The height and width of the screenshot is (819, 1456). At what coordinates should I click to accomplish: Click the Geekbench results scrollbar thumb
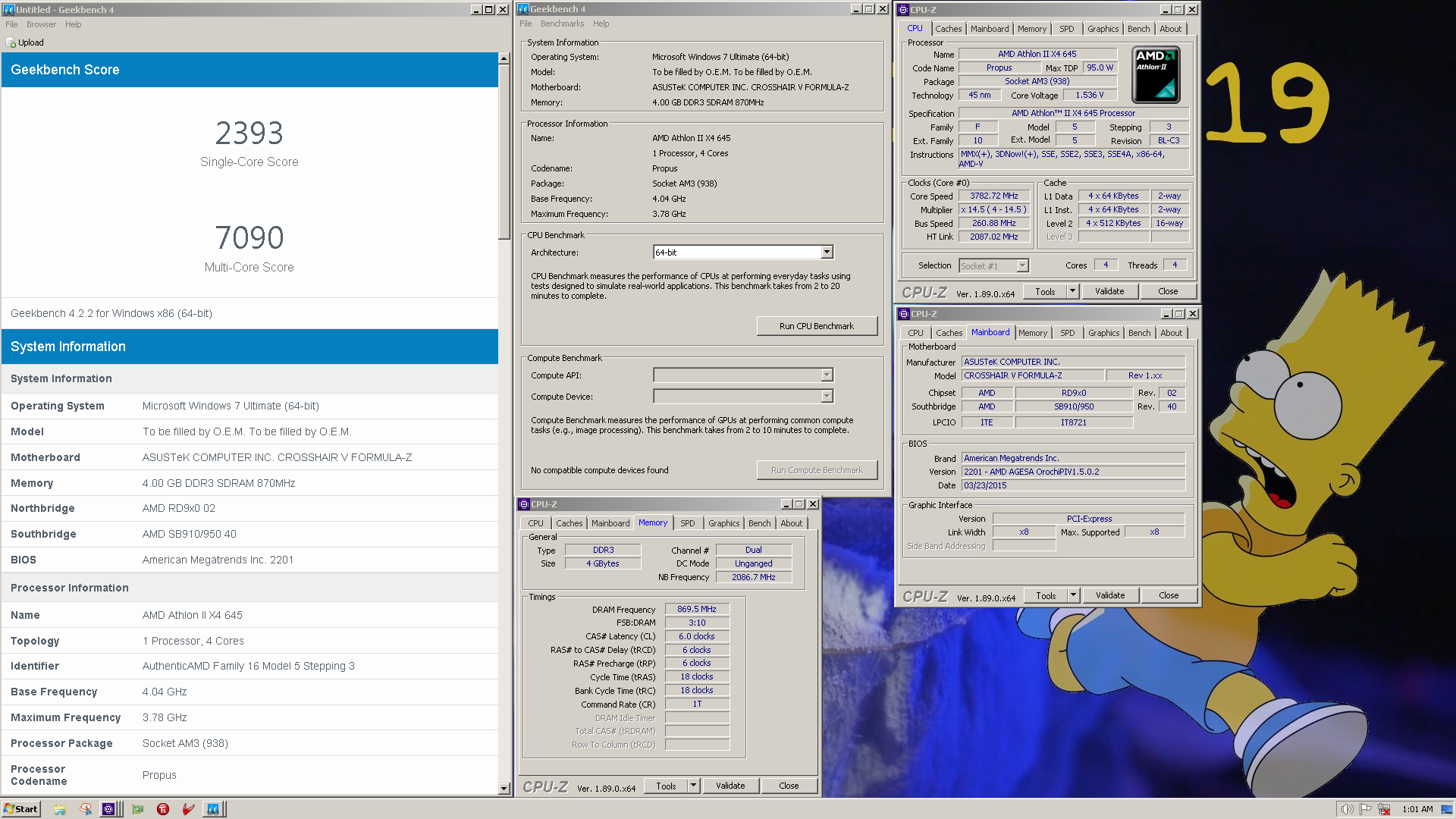click(x=504, y=152)
